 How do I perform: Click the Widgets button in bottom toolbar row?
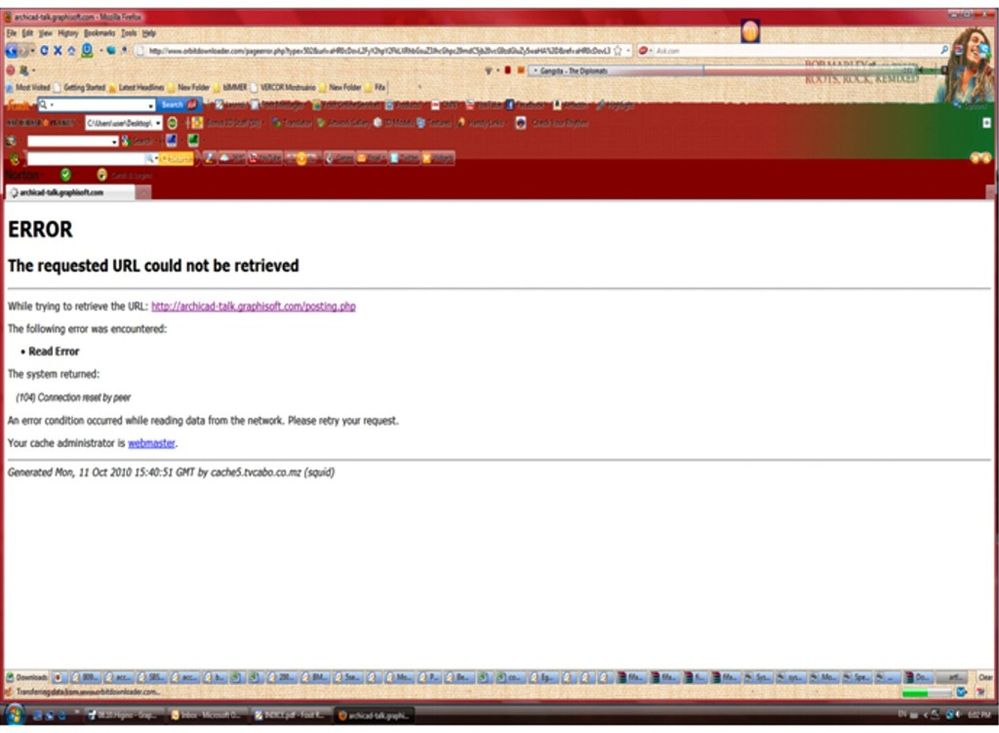pos(438,158)
